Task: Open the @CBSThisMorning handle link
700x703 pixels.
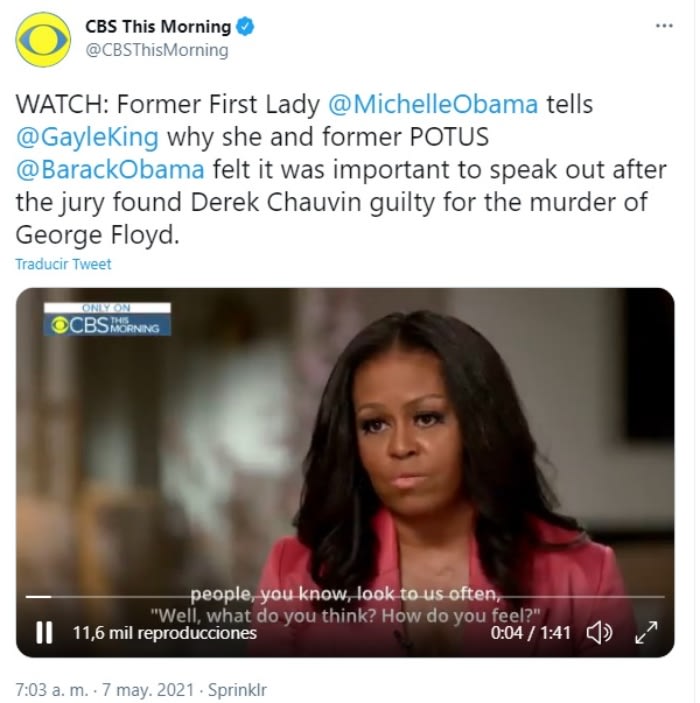Action: point(157,50)
